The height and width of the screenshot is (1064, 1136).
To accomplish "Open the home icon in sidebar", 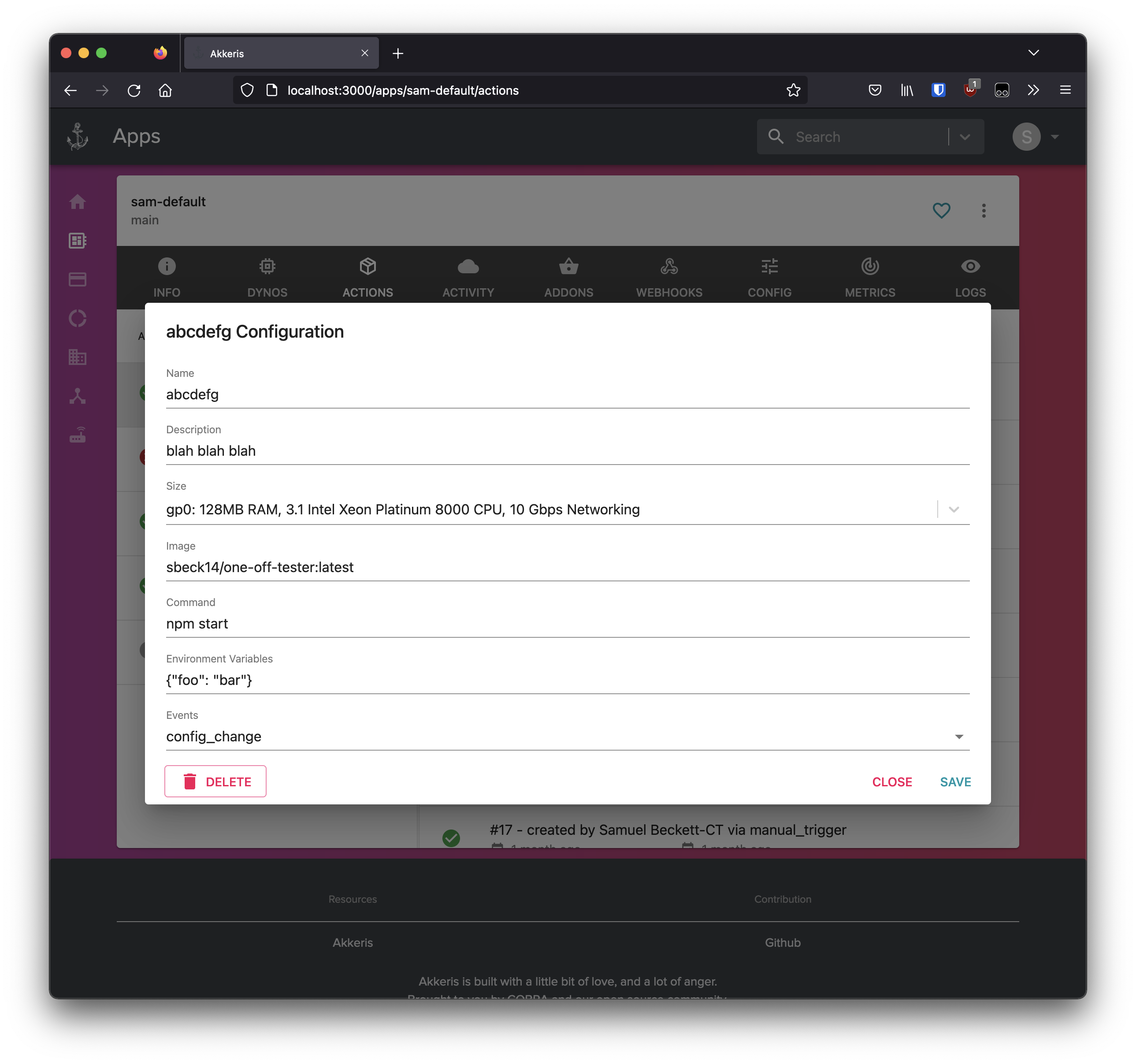I will pyautogui.click(x=78, y=202).
